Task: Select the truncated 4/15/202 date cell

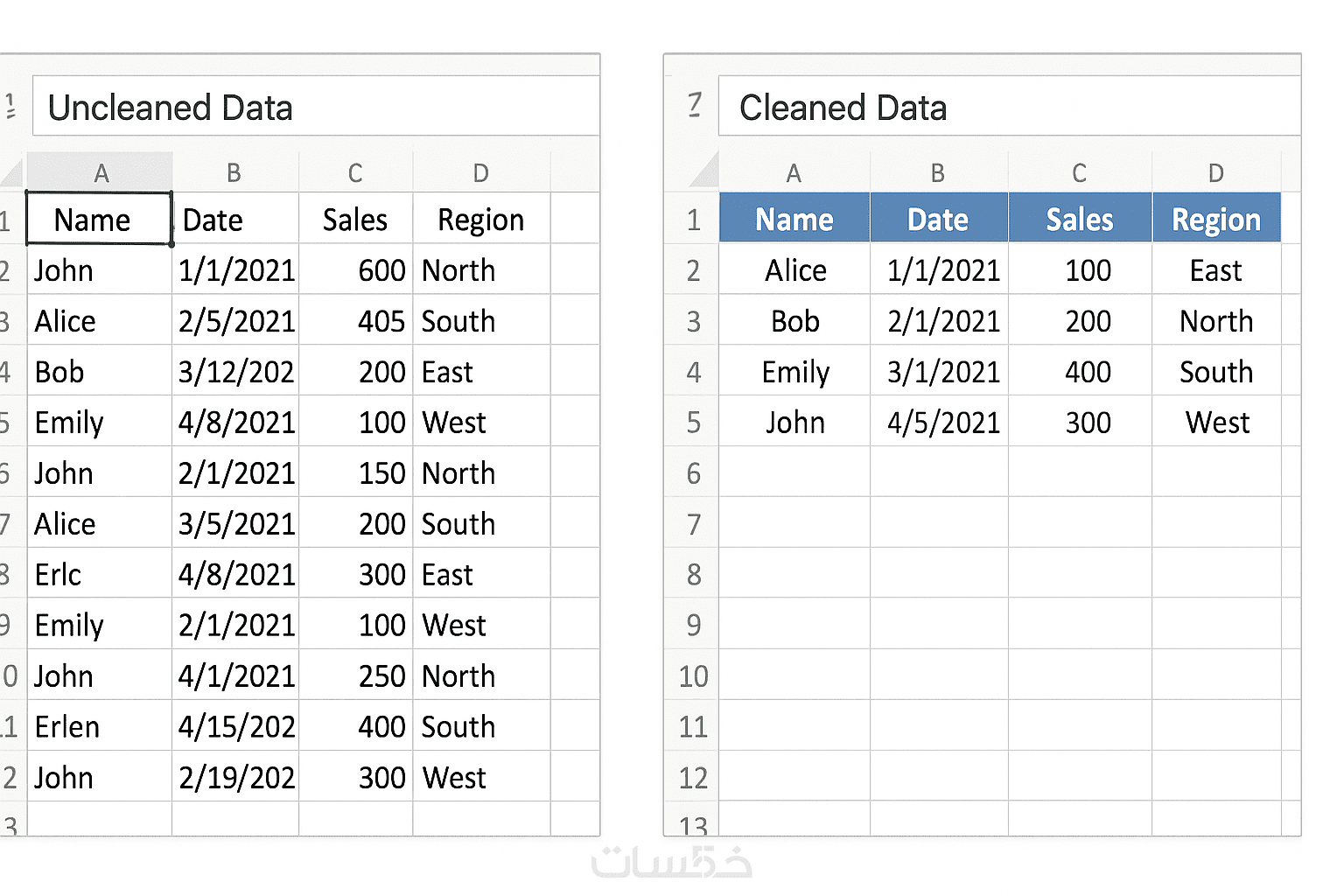Action: (x=235, y=727)
